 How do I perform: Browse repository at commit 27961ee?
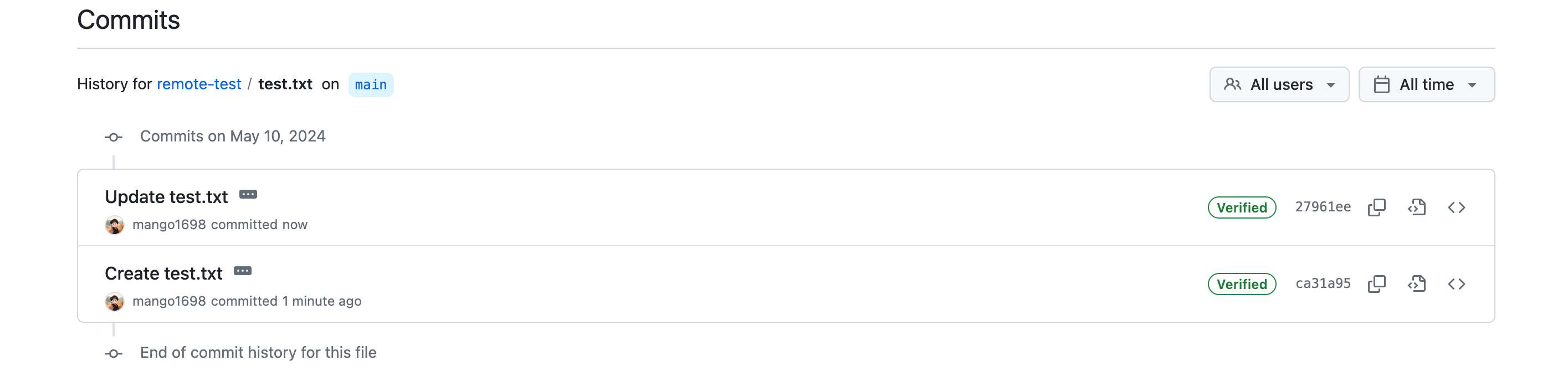pos(1456,207)
